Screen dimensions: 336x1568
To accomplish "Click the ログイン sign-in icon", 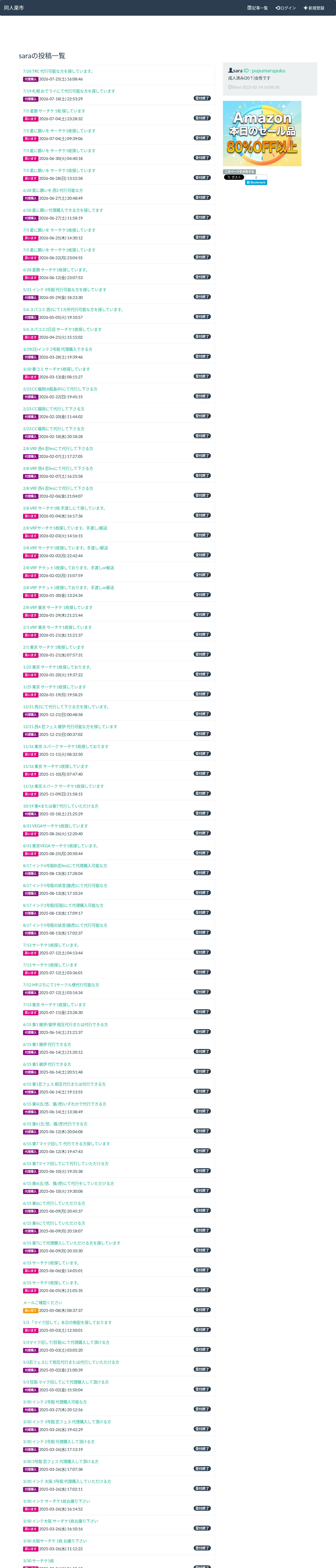I will coord(277,8).
